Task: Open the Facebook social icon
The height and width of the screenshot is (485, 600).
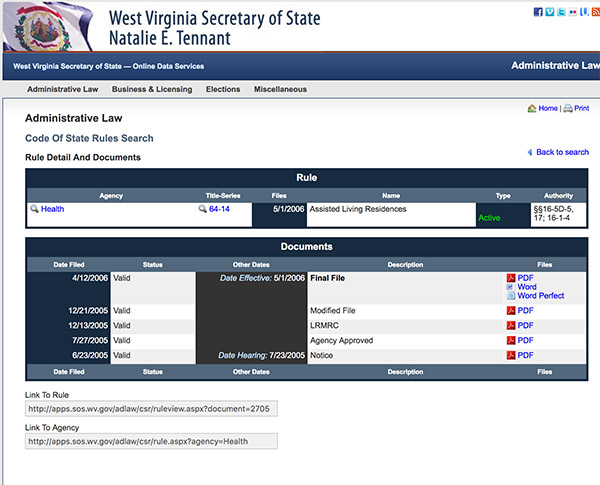Action: coord(538,12)
